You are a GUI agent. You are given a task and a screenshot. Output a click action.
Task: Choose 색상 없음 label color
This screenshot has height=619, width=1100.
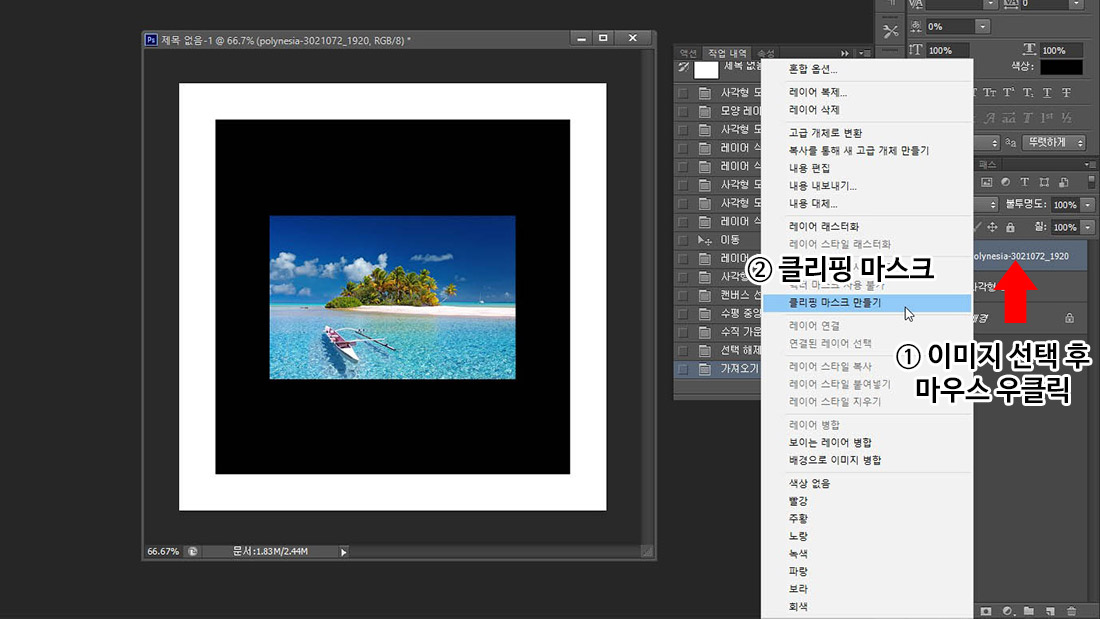pos(866,484)
